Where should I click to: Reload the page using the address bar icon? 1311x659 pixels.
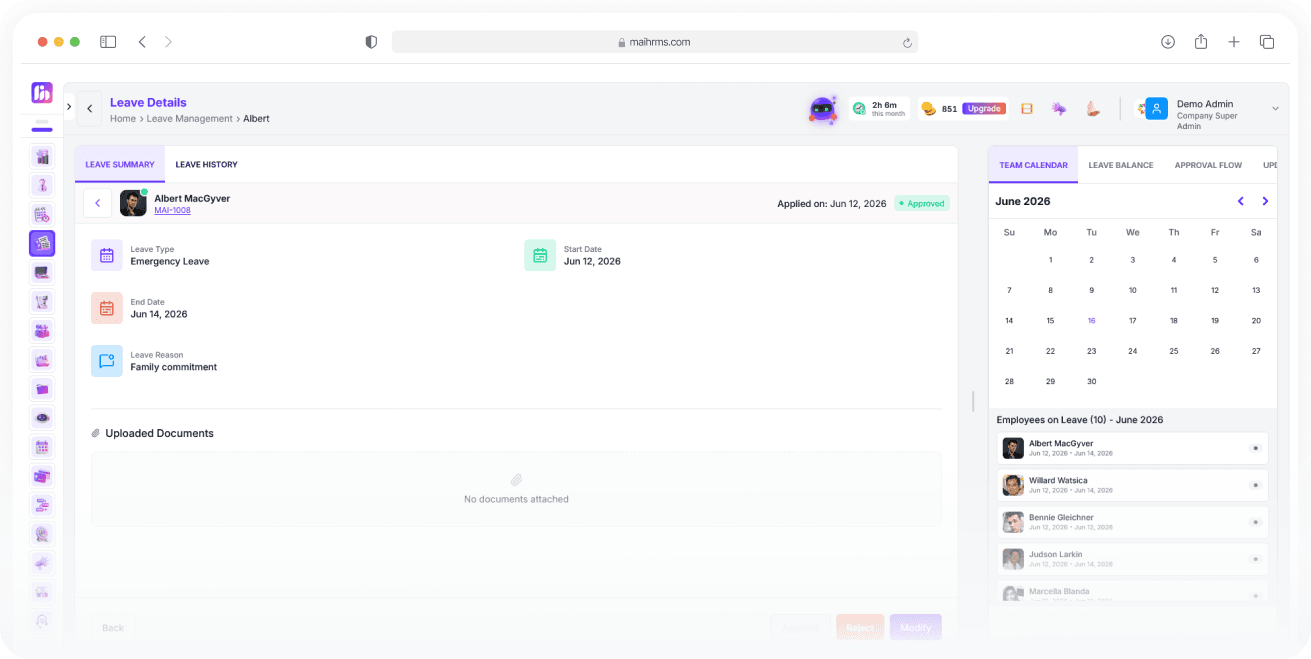coord(907,42)
